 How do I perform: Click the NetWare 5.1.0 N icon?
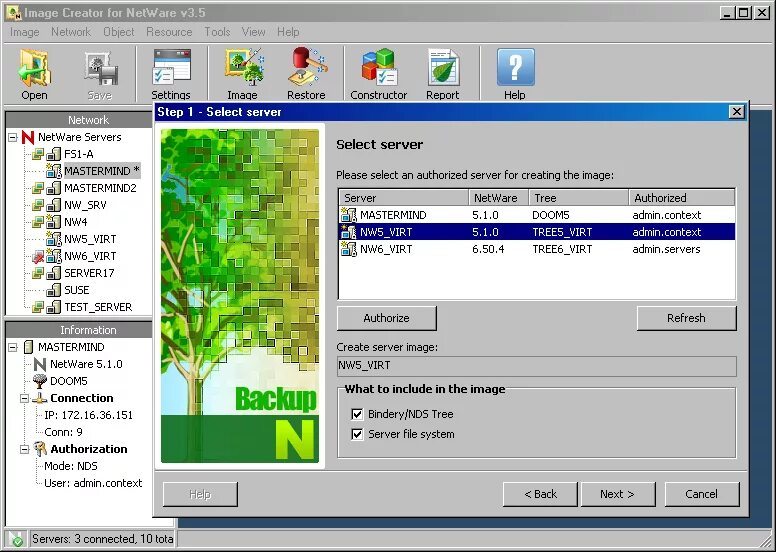coord(40,364)
